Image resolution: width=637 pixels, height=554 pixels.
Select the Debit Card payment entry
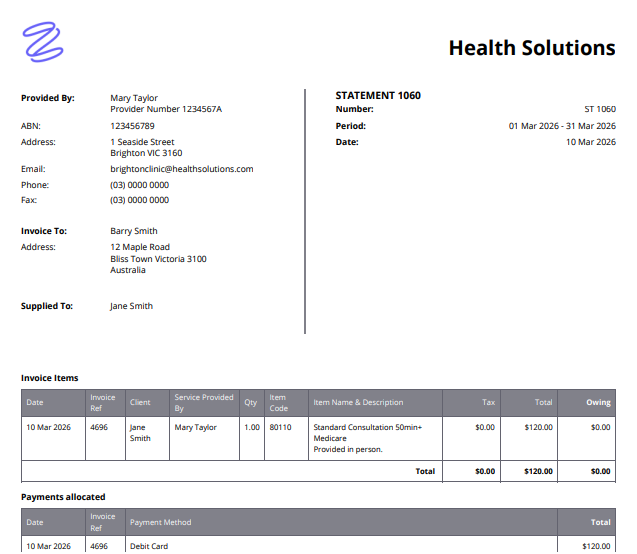(x=149, y=546)
